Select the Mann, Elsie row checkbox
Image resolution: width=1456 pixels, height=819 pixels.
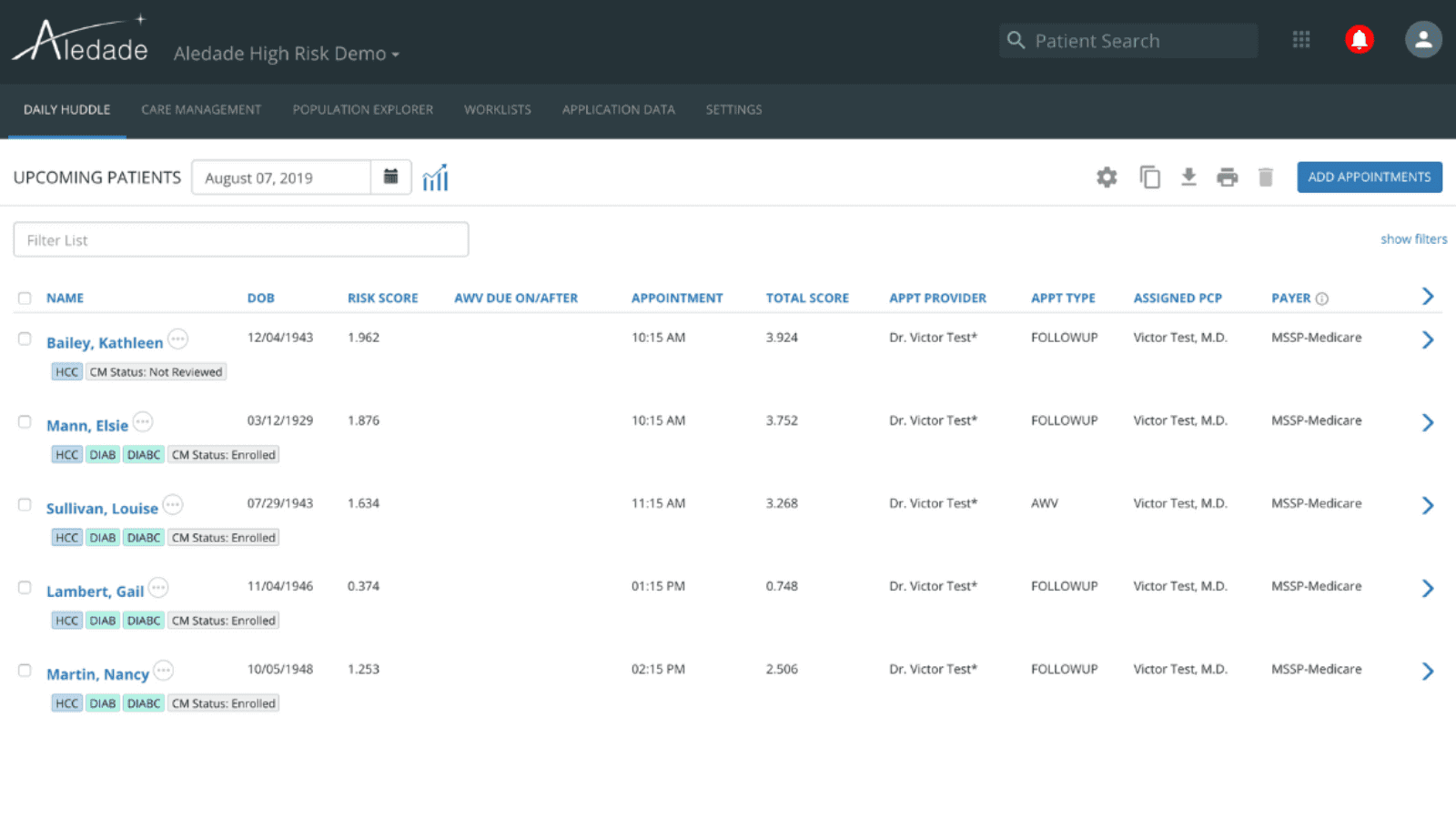(25, 422)
